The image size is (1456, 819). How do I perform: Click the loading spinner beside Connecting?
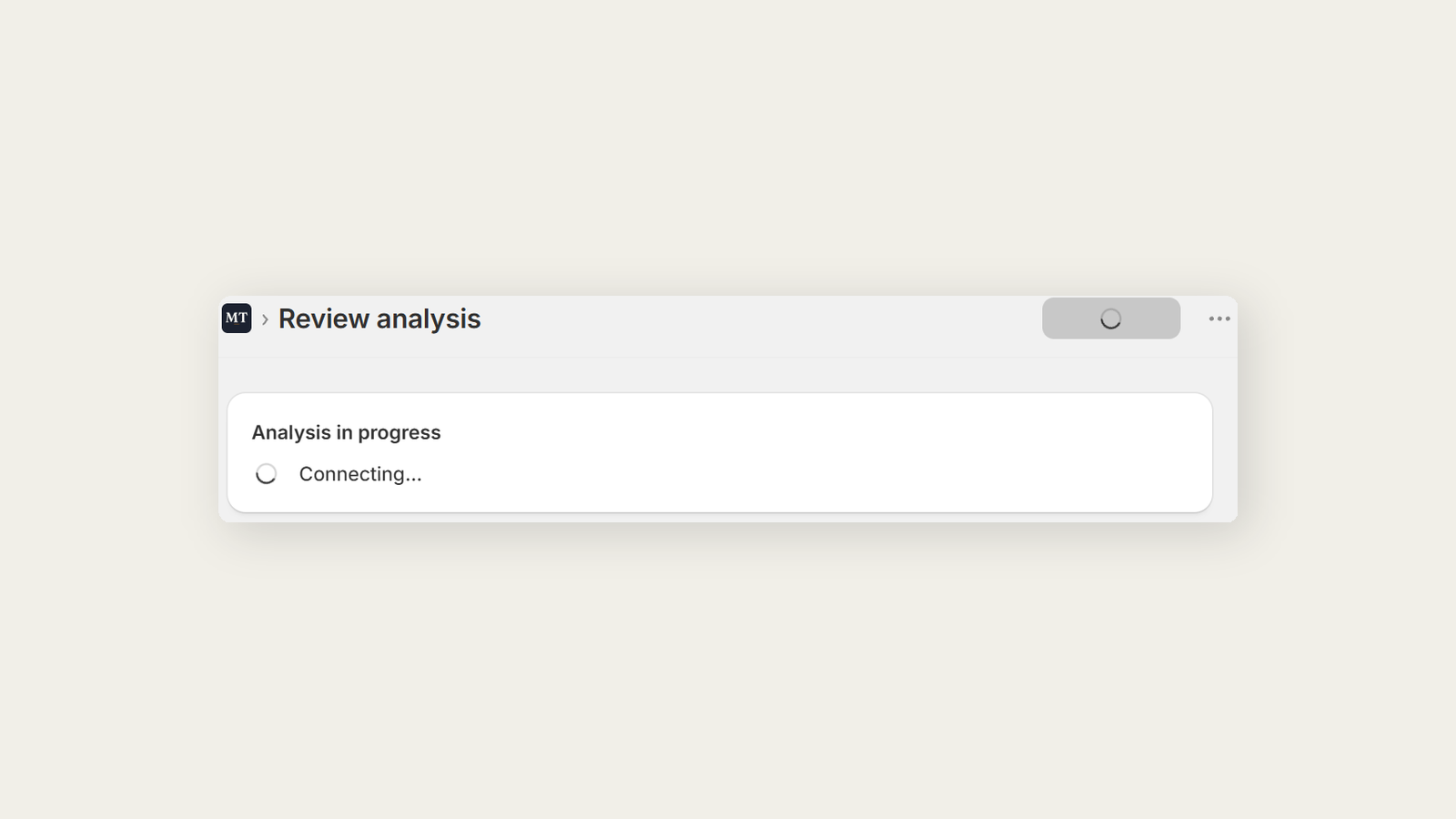pyautogui.click(x=266, y=474)
